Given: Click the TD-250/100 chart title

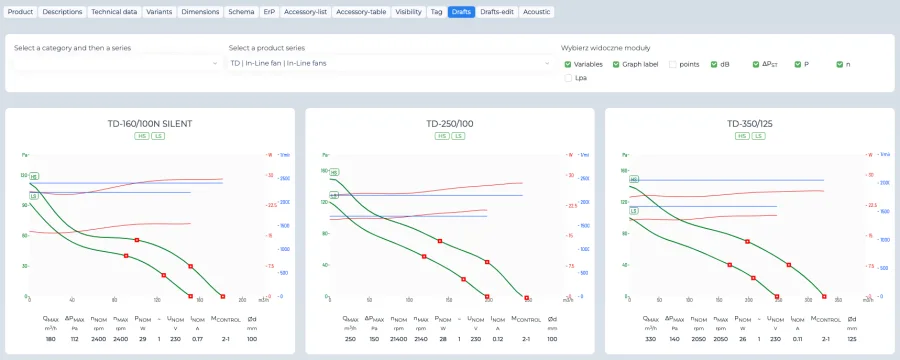Looking at the screenshot, I should [x=449, y=123].
